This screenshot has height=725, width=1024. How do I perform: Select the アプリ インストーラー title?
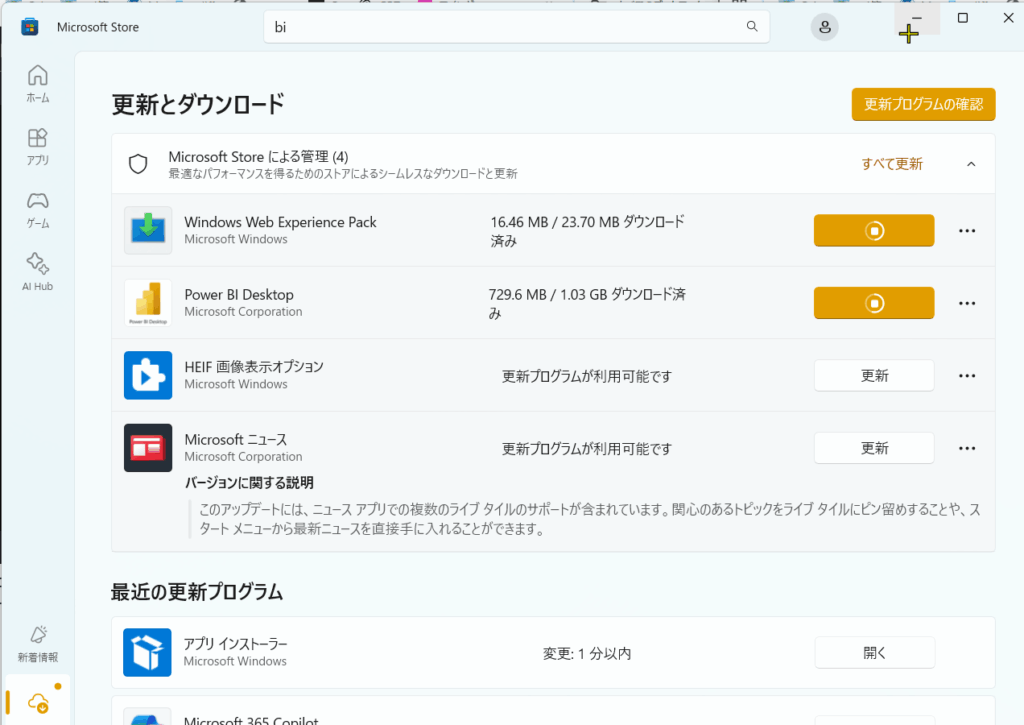(x=235, y=644)
